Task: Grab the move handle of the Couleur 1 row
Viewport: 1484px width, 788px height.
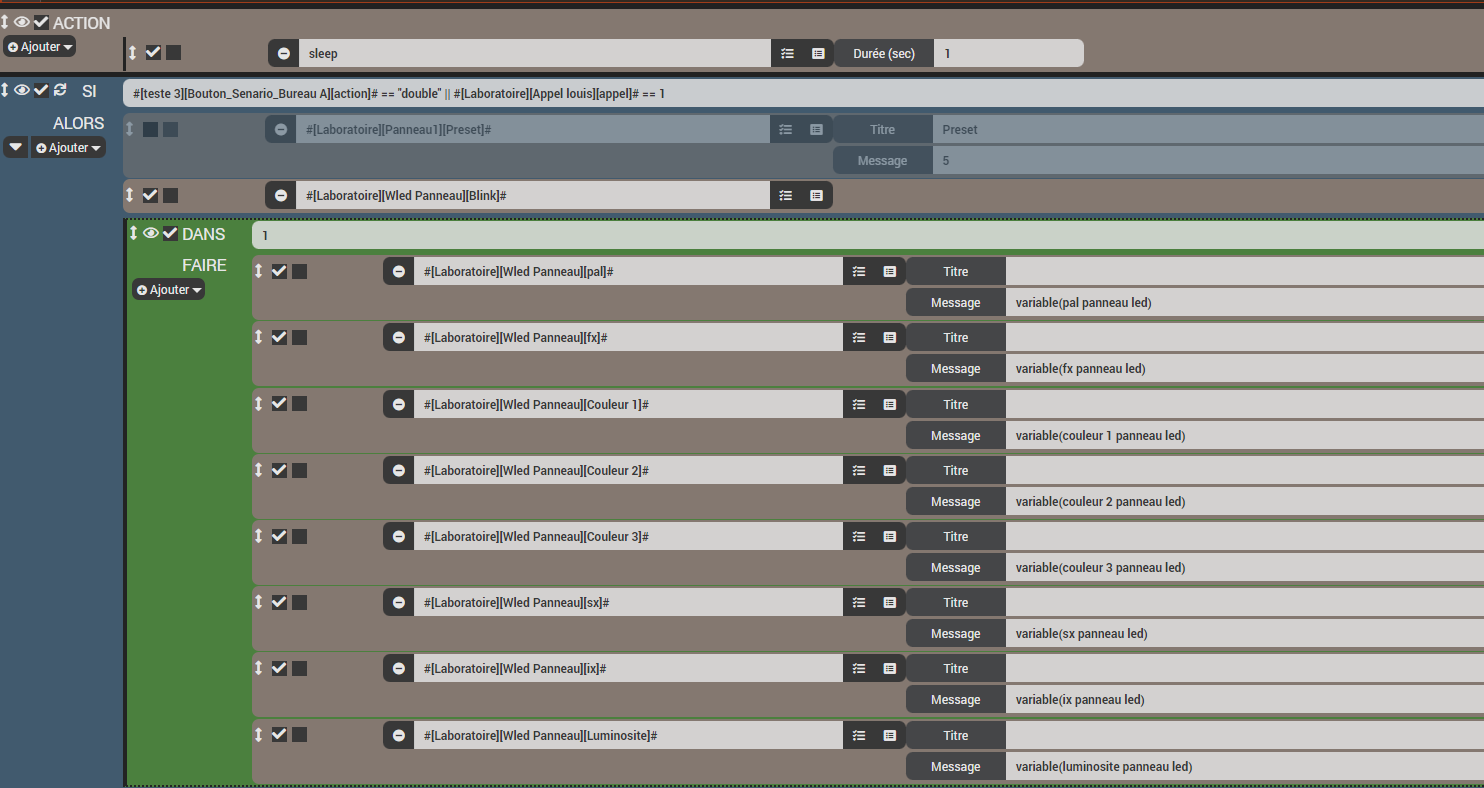Action: [x=258, y=404]
